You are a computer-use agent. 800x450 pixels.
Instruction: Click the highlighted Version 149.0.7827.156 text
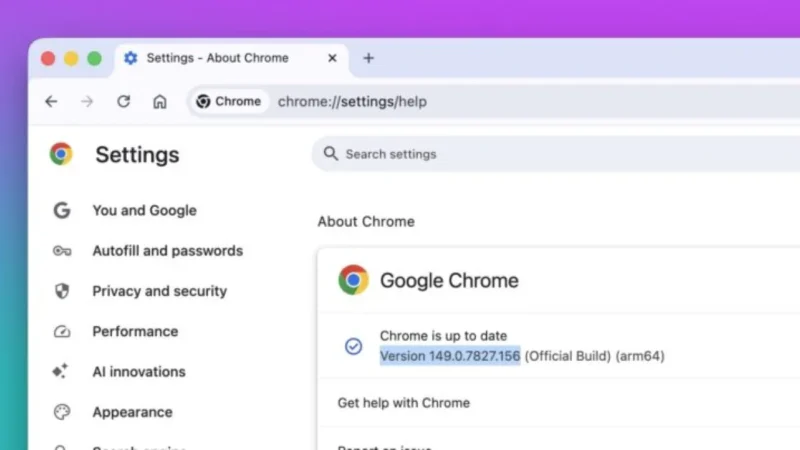pos(450,356)
